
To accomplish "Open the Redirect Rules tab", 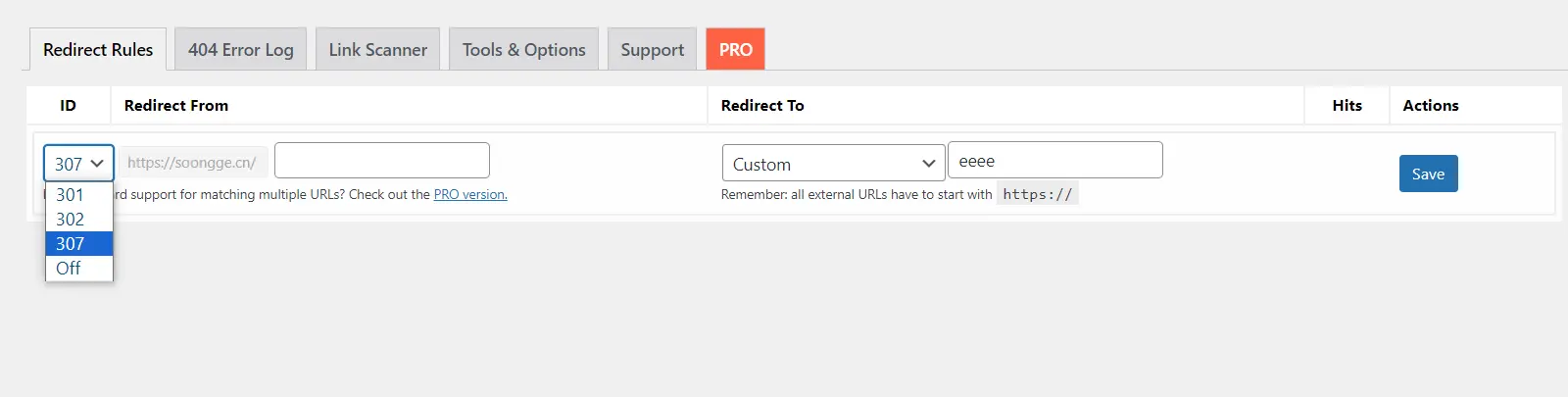I will [x=98, y=50].
